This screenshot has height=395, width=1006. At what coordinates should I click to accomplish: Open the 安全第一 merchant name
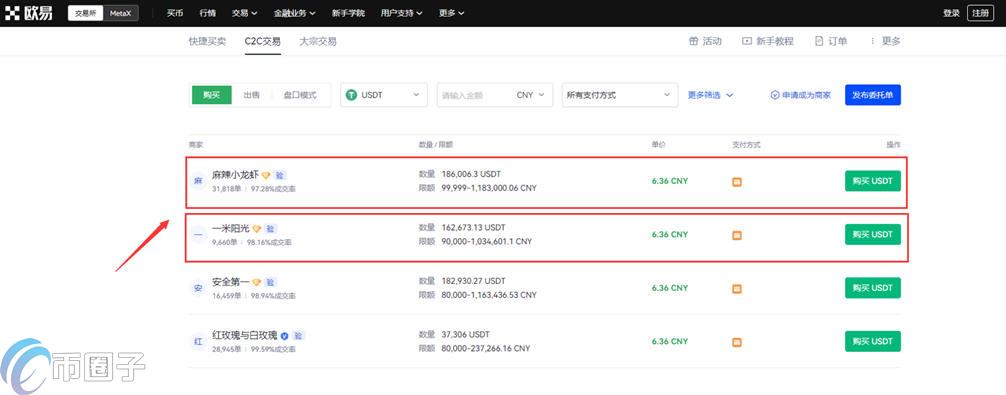pos(231,282)
